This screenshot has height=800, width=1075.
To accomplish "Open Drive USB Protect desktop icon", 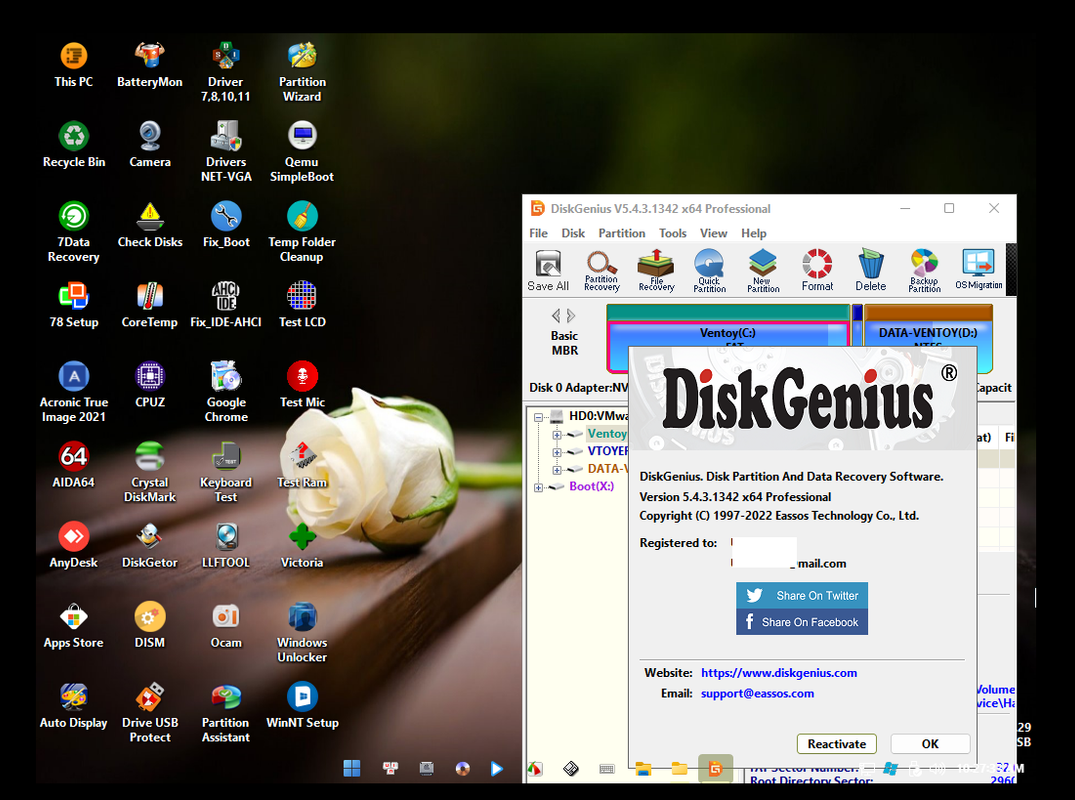I will (149, 714).
